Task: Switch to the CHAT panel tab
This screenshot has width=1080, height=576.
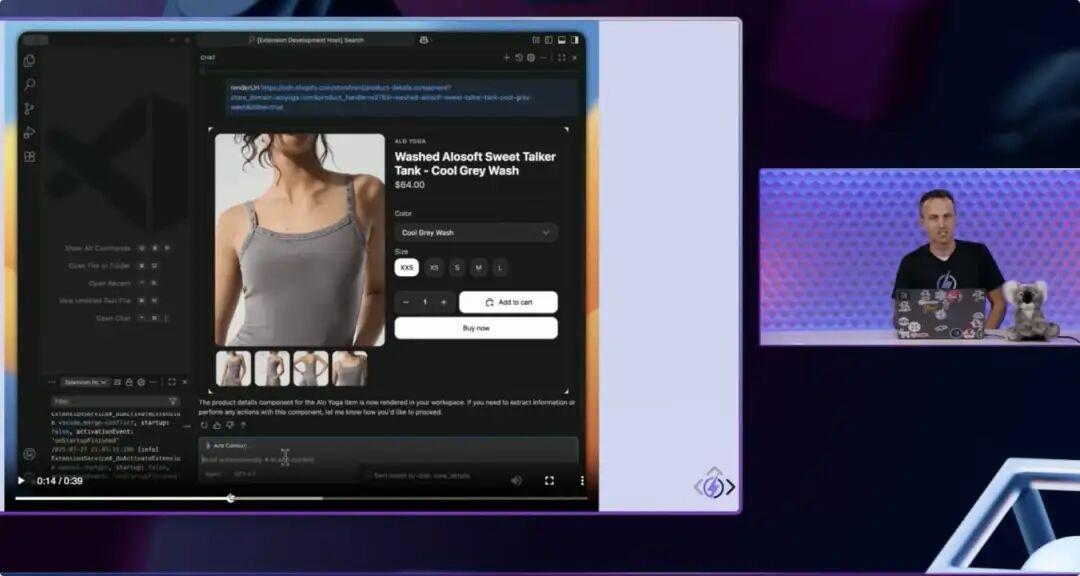Action: pyautogui.click(x=208, y=58)
